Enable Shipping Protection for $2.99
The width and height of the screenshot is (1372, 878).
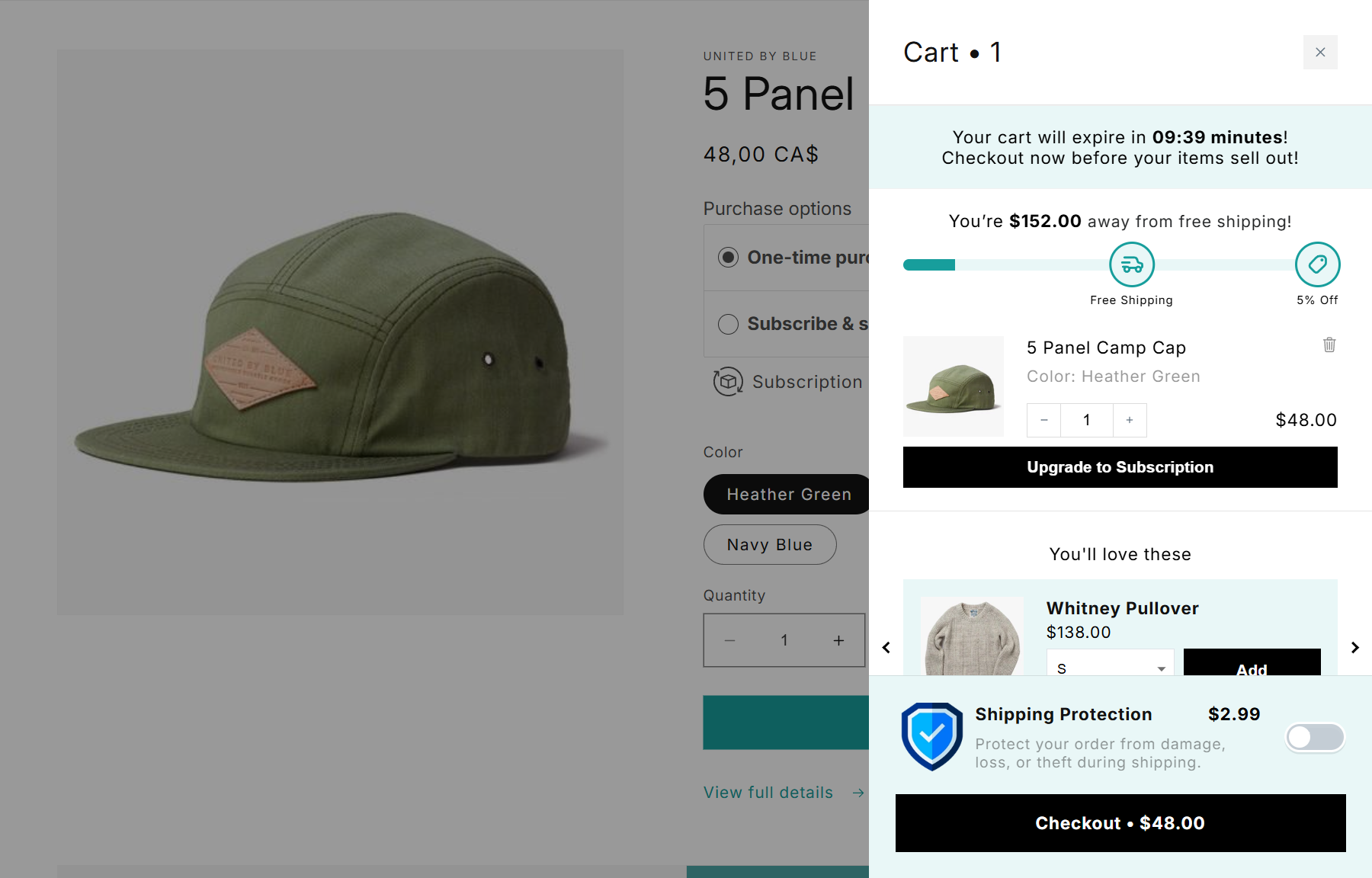pos(1315,737)
